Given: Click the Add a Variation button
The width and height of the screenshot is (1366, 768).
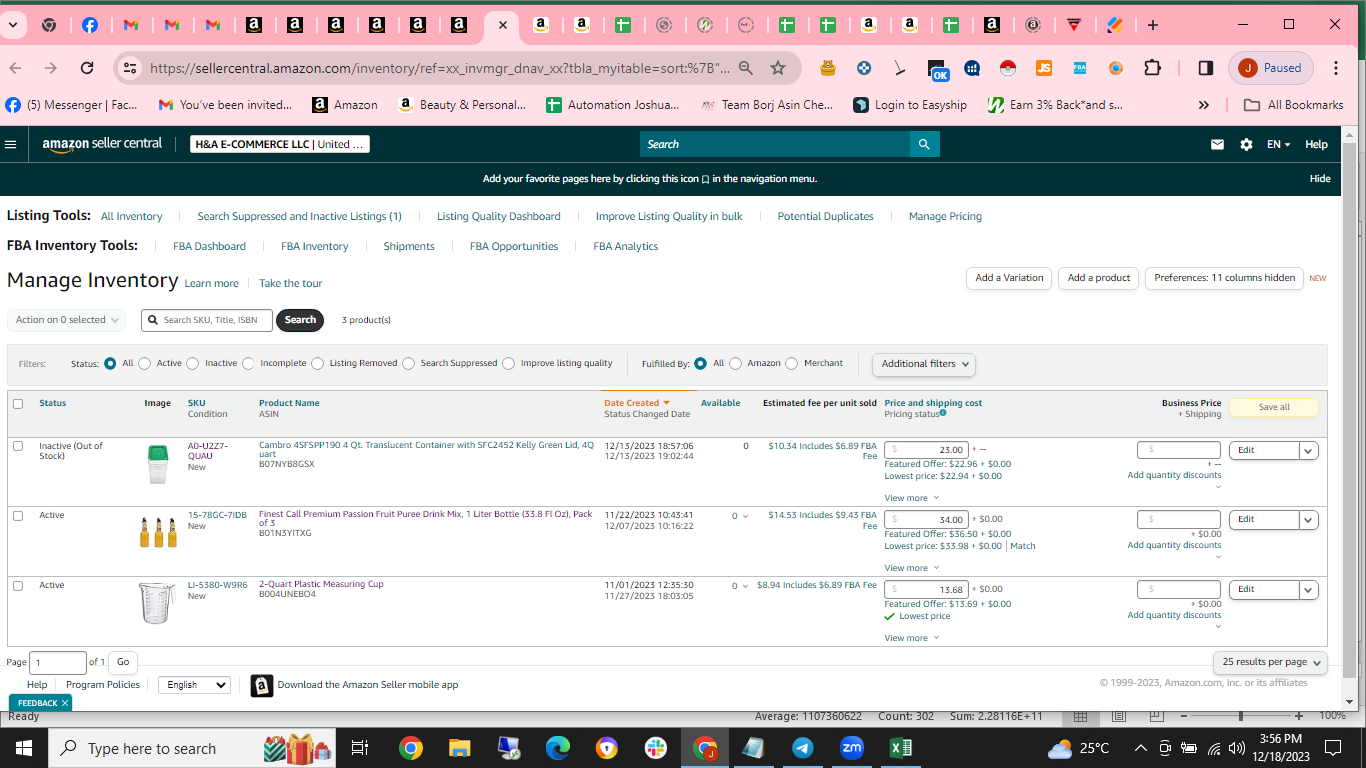Looking at the screenshot, I should pyautogui.click(x=1009, y=278).
